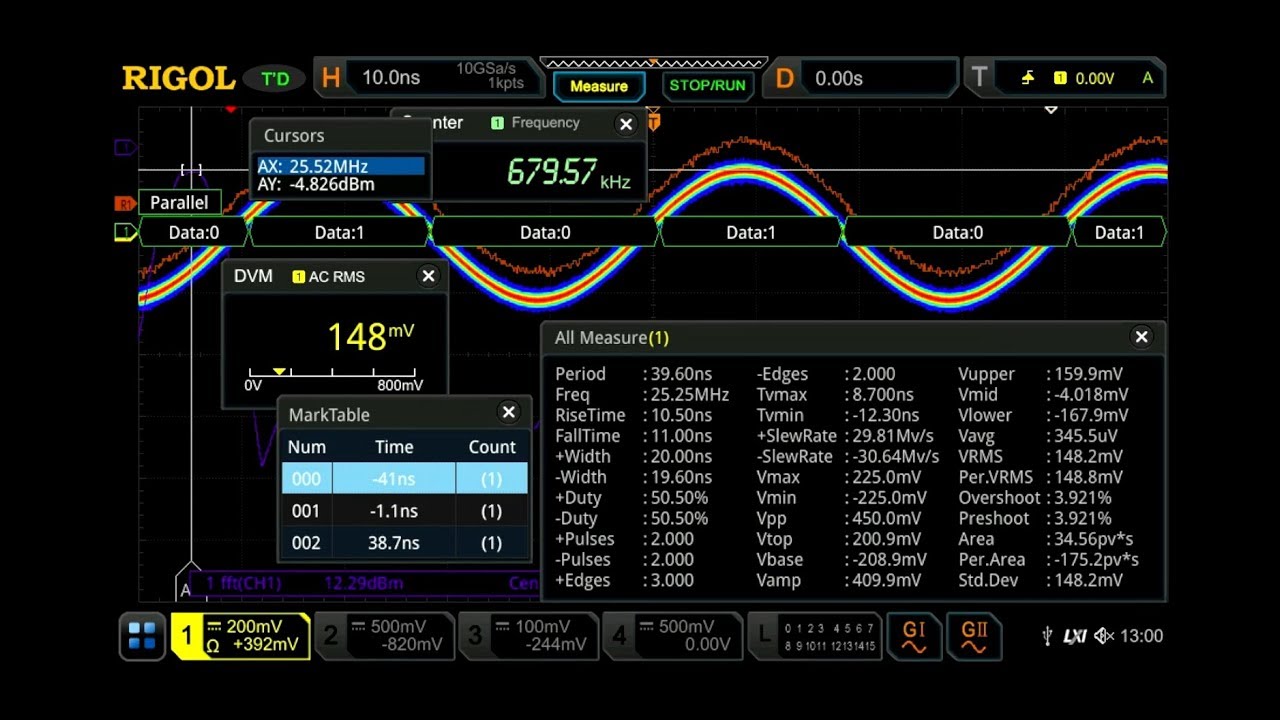Click cursor A marker at graticule bottom

[186, 589]
